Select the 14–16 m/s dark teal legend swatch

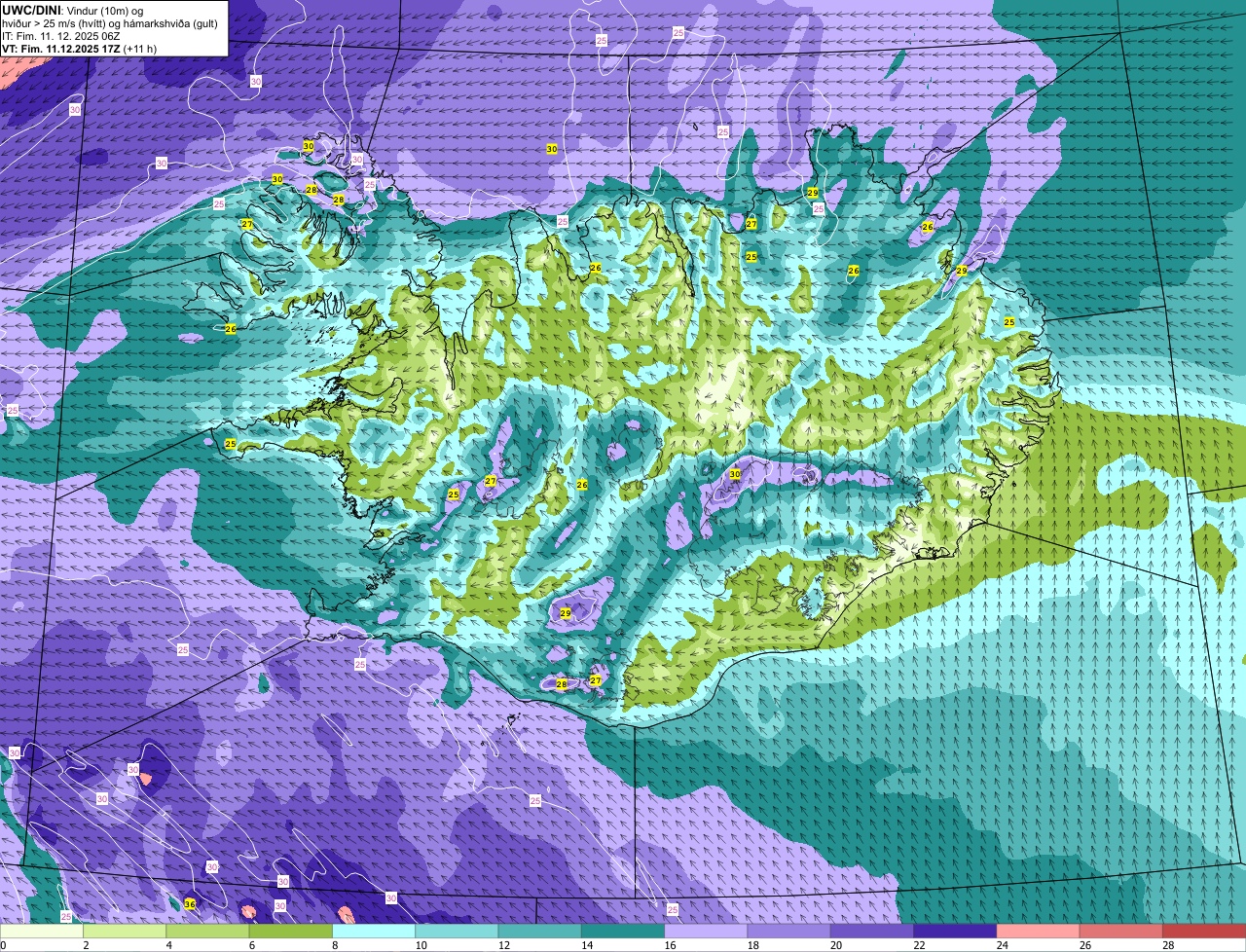tap(623, 932)
